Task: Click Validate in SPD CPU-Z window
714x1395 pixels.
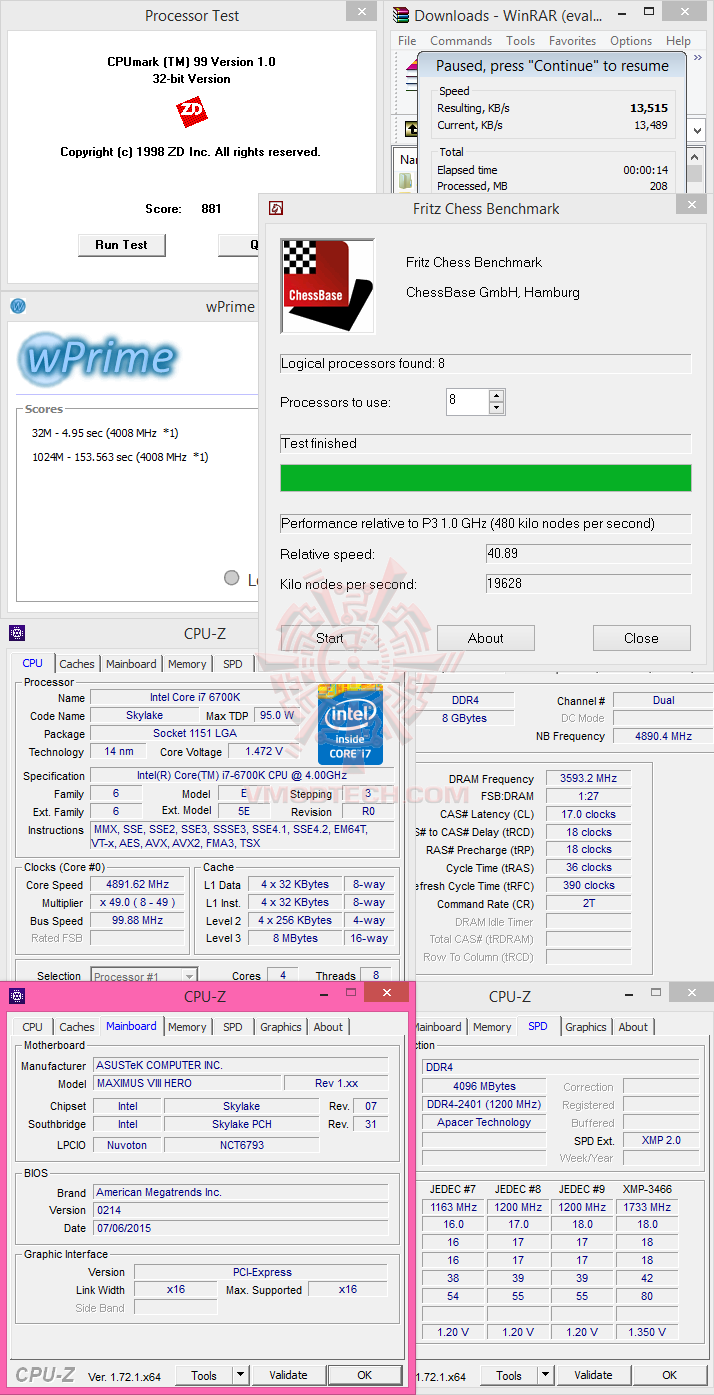Action: [x=593, y=1375]
